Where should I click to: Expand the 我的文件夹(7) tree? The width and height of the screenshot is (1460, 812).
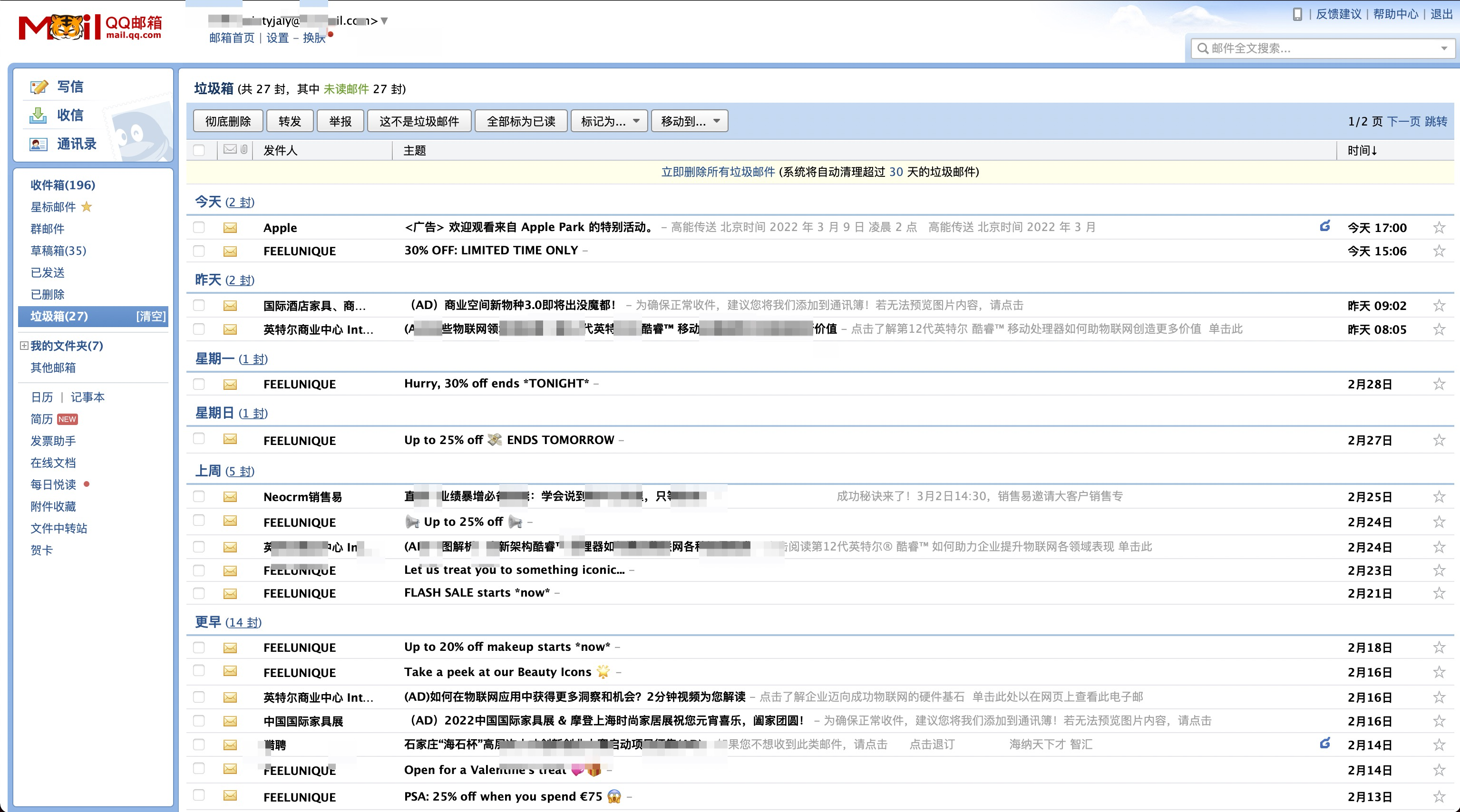pos(24,346)
